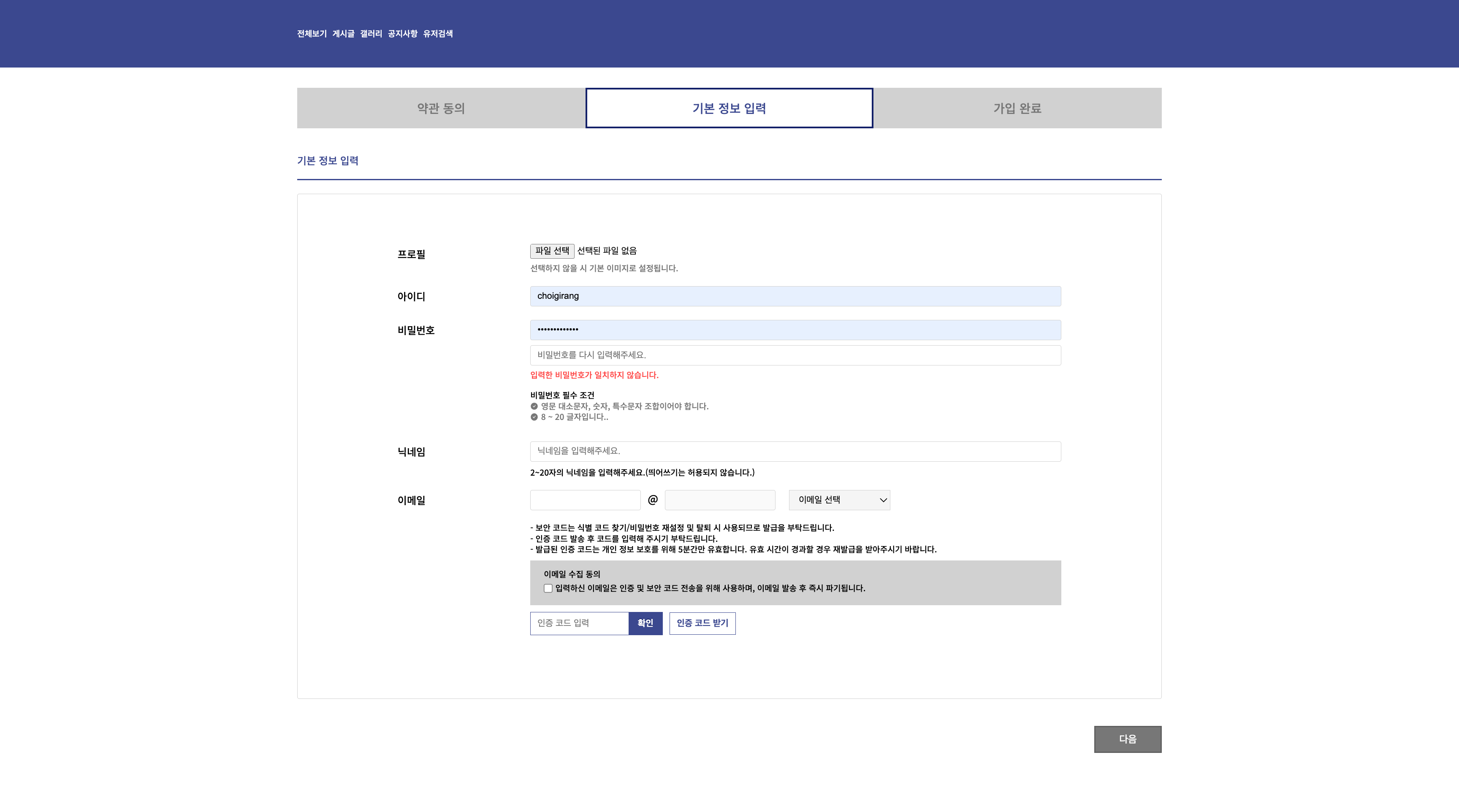
Task: Switch to the 약관 동의 step tab
Action: (x=441, y=108)
